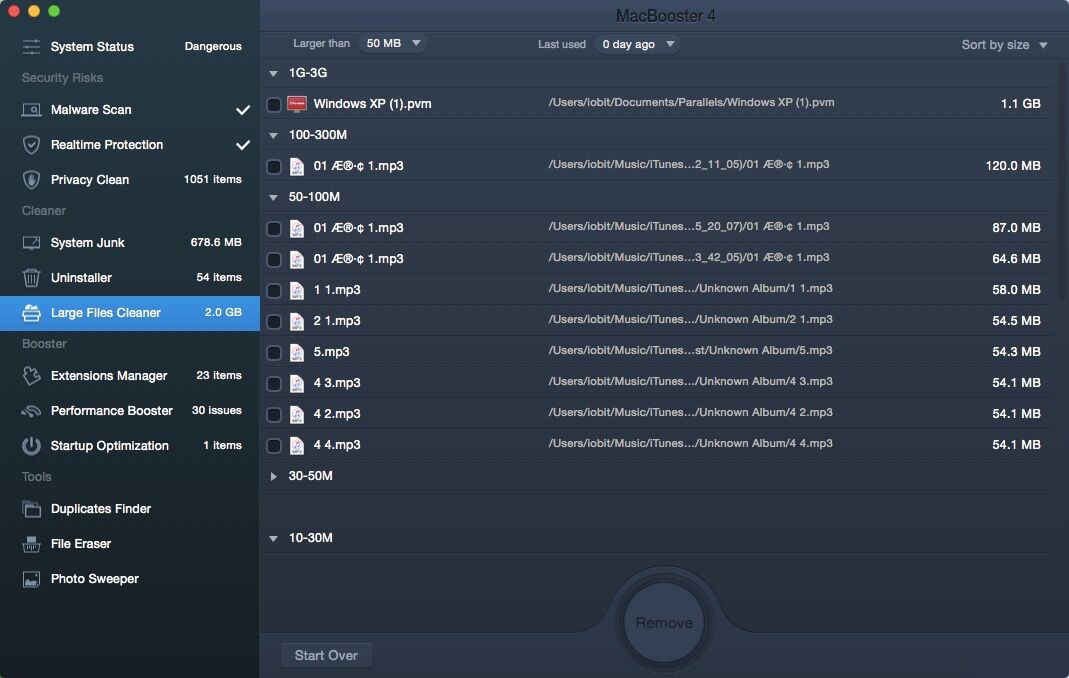Tick the 4 4.mp3 checkbox
The image size is (1069, 678).
click(x=273, y=446)
